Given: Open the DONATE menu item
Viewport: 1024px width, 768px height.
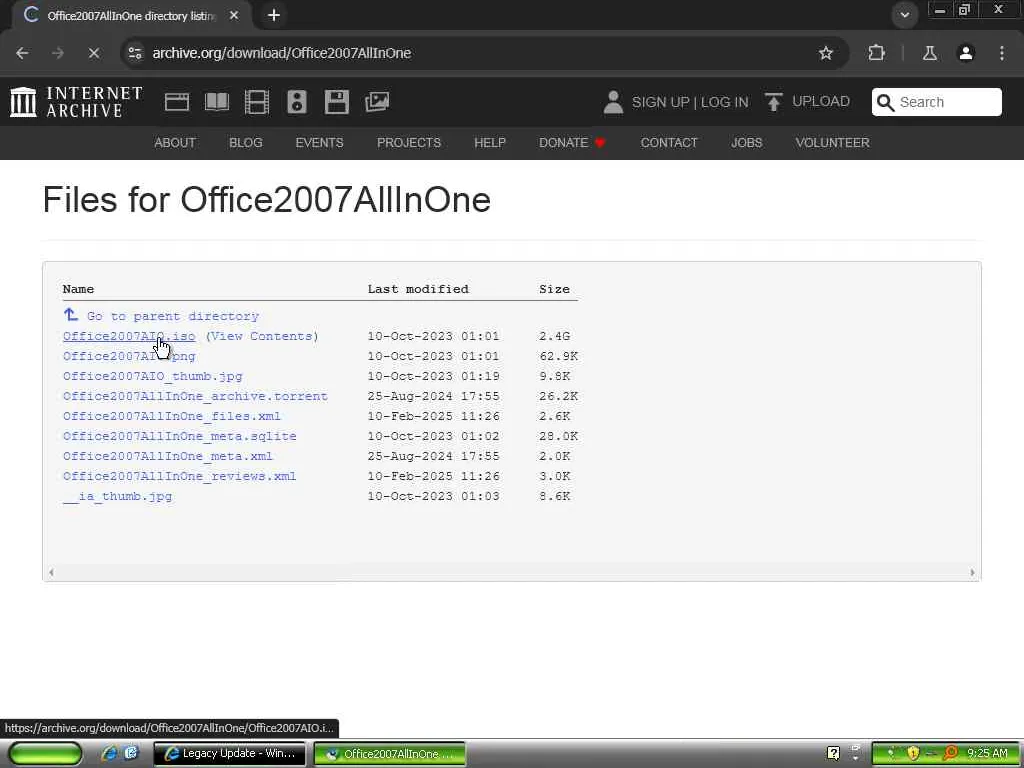Looking at the screenshot, I should 572,142.
